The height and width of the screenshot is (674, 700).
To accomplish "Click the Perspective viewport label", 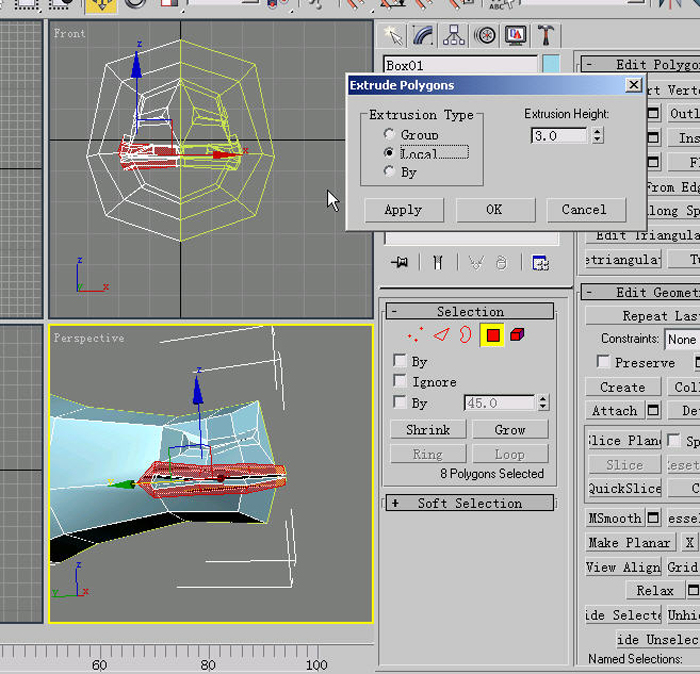I will tap(89, 338).
